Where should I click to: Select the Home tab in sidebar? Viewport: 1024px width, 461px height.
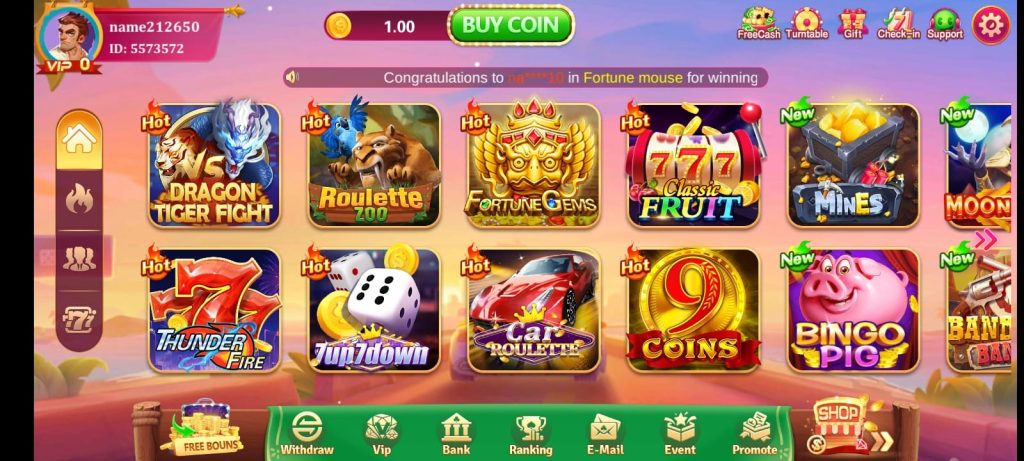(x=79, y=140)
